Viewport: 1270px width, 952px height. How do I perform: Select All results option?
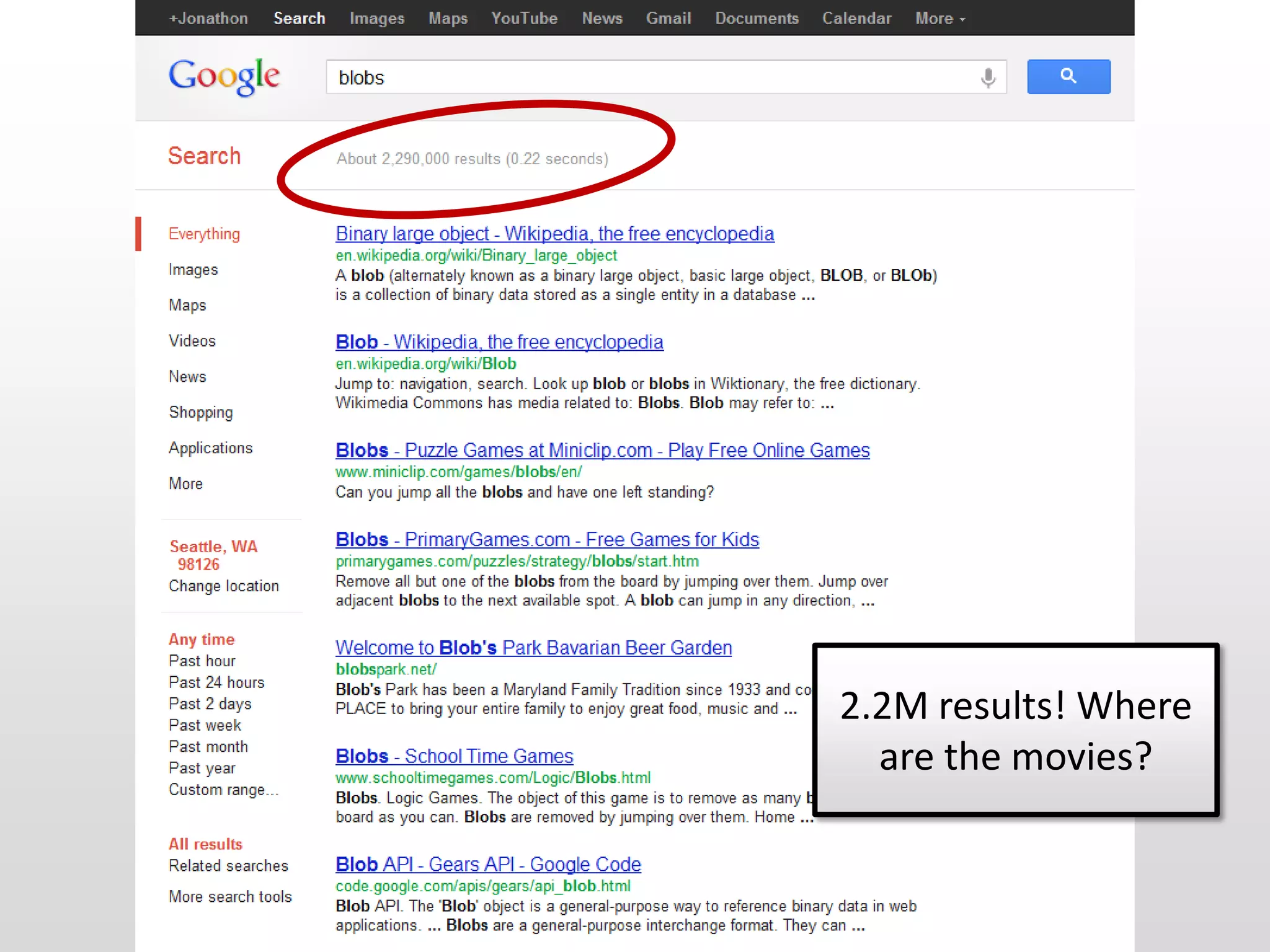coord(205,844)
